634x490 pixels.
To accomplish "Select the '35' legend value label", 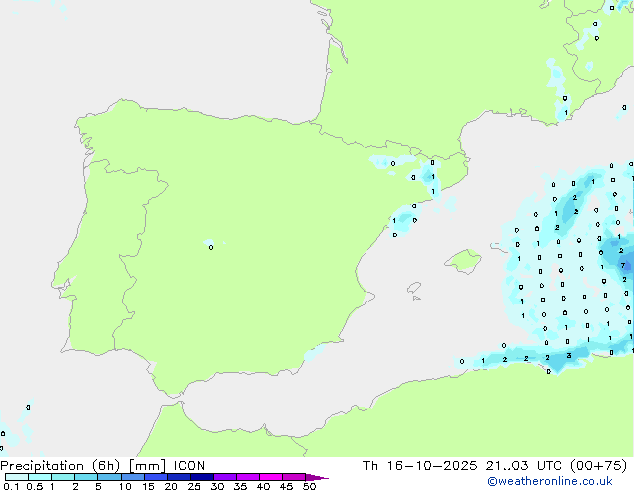I will point(240,486).
